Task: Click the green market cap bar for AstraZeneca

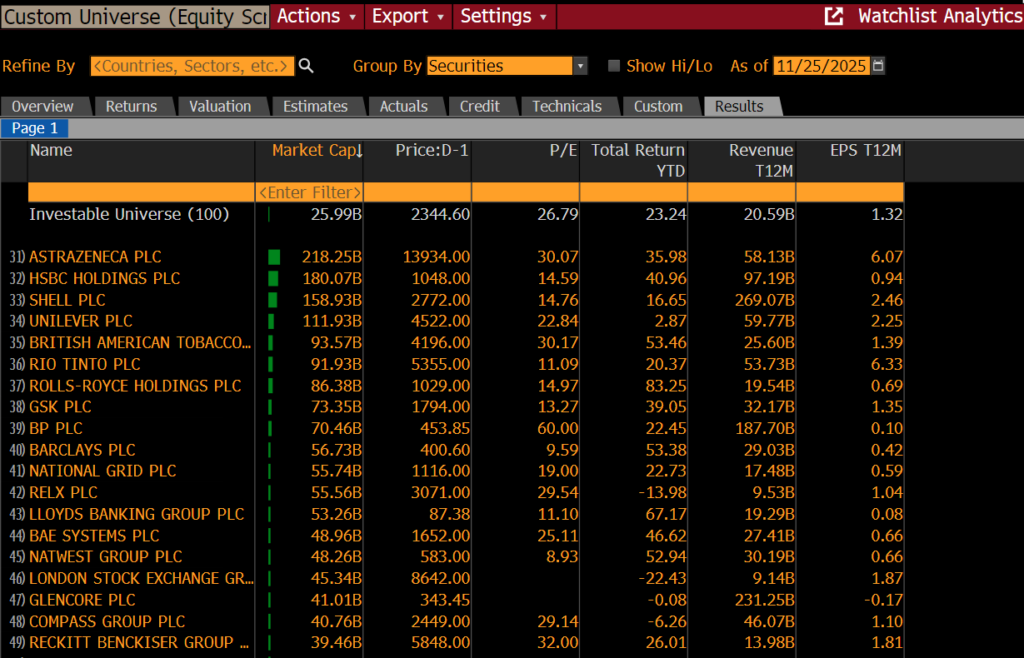Action: tap(274, 257)
